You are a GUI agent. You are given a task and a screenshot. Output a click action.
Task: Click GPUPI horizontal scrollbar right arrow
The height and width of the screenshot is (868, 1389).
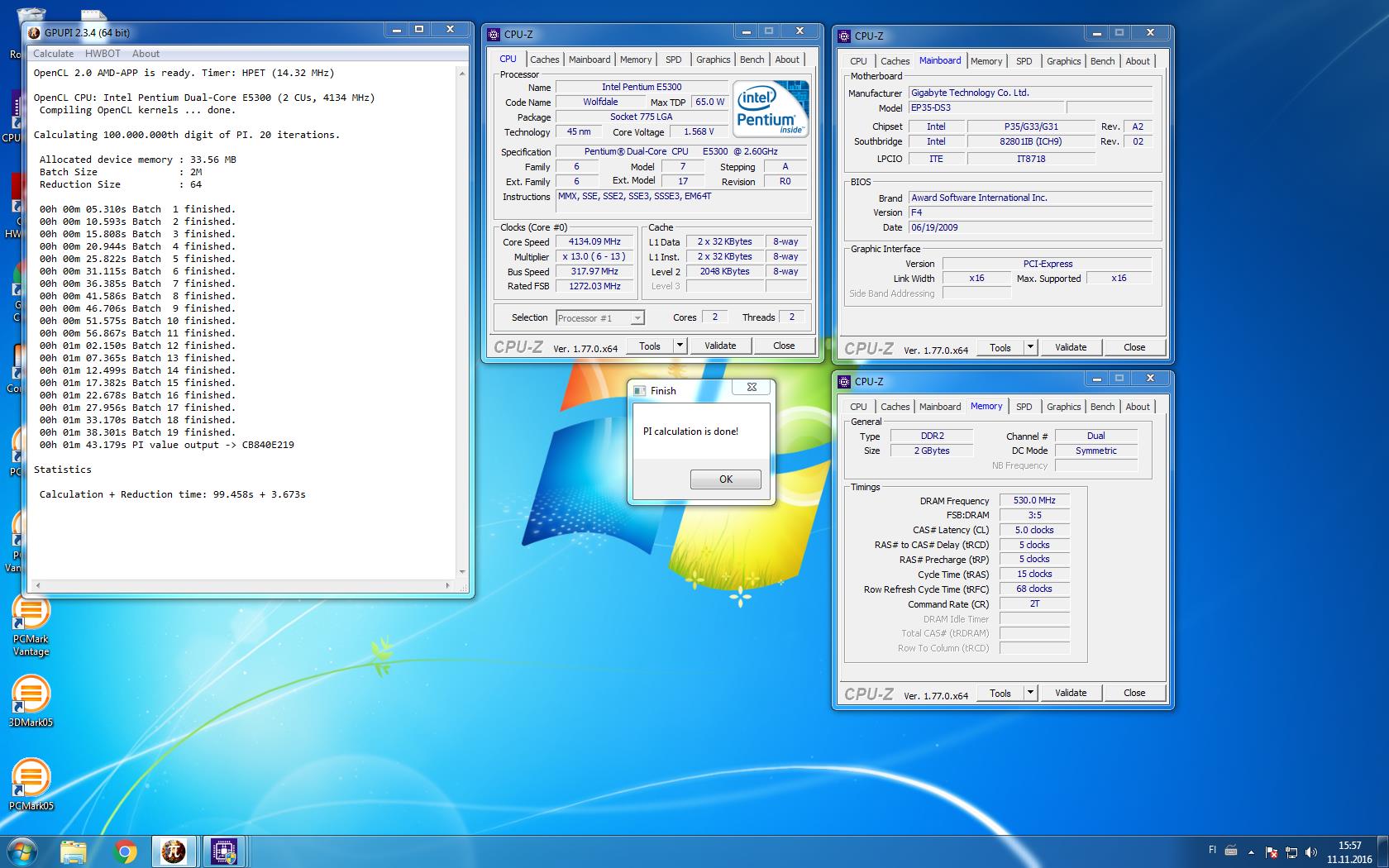tap(448, 585)
